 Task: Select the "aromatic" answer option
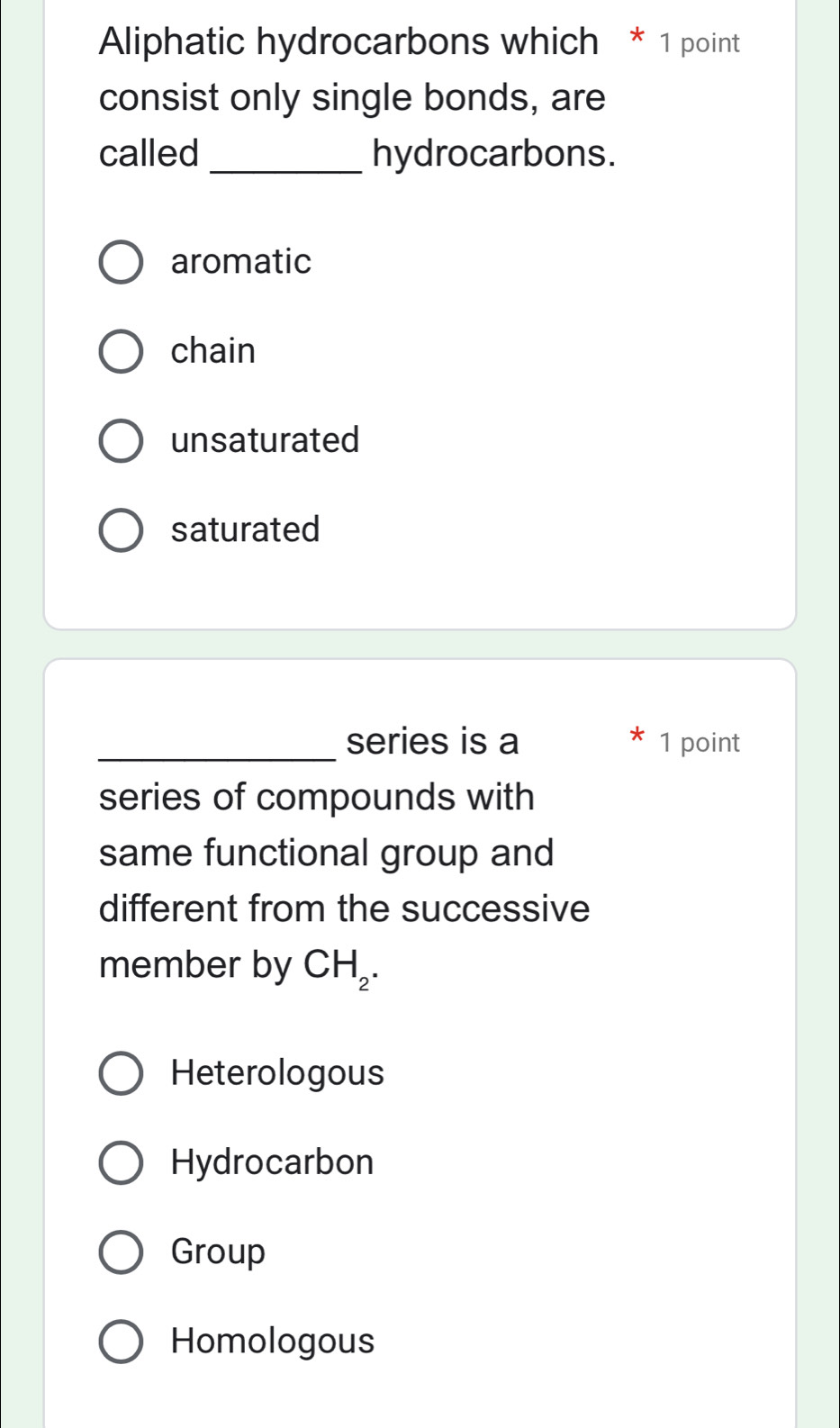click(122, 262)
